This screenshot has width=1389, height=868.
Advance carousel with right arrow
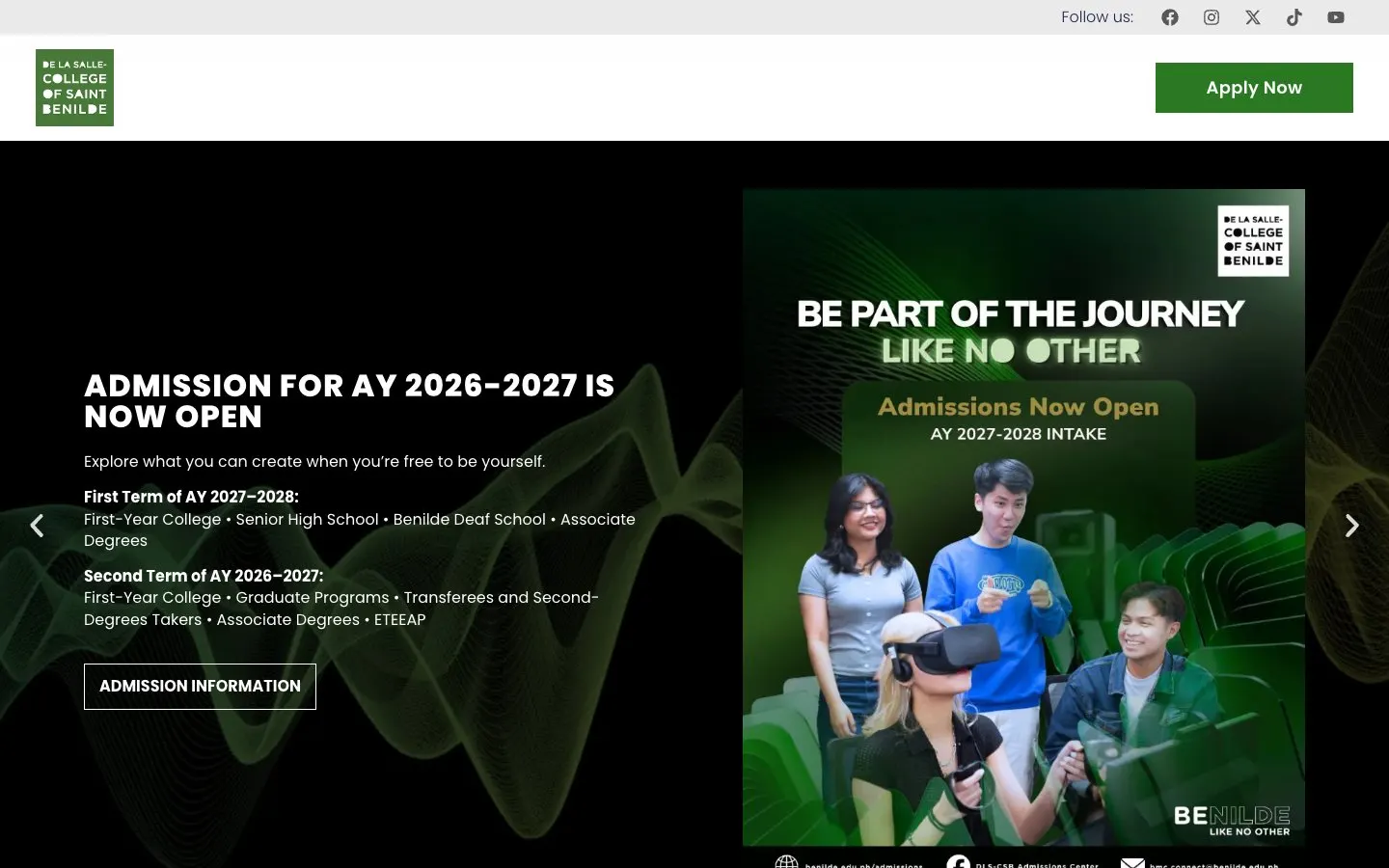tap(1351, 526)
